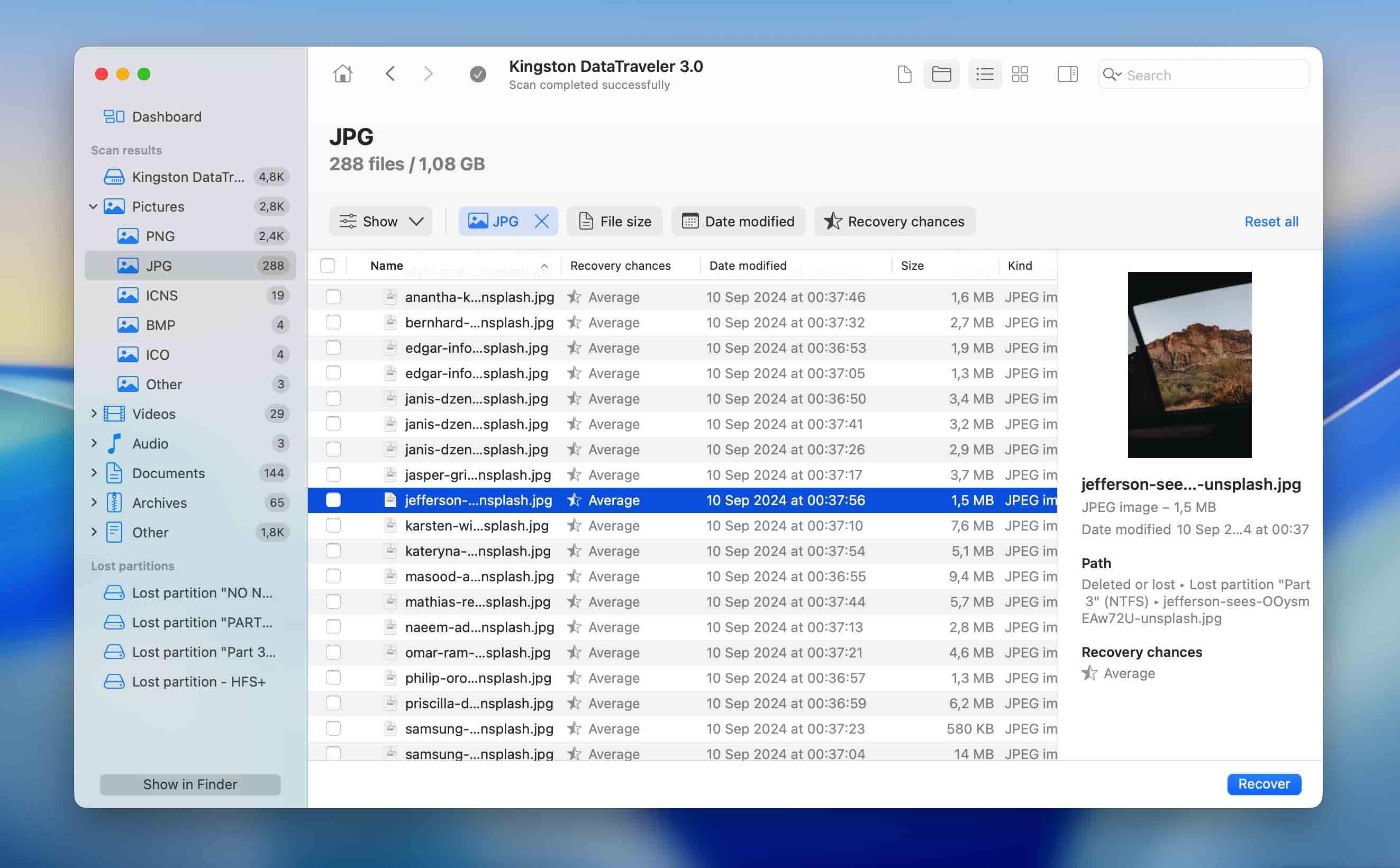The height and width of the screenshot is (868, 1400).
Task: Tick the checkbox for anantha-k...nsplash.jpg
Action: [333, 297]
